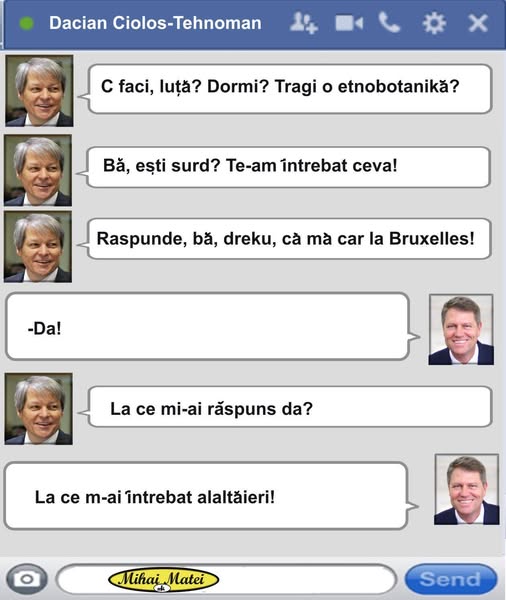Select the avatar next to the '-Da!' reply

(x=461, y=329)
